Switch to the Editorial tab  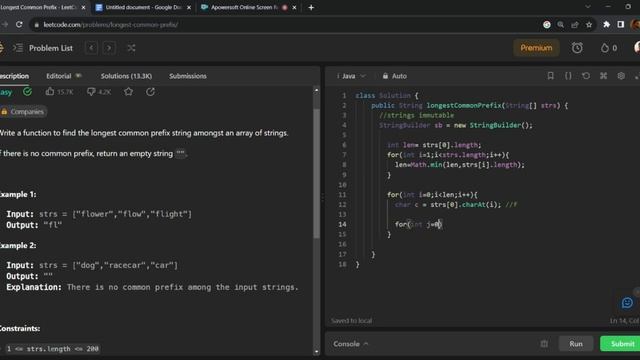64,76
